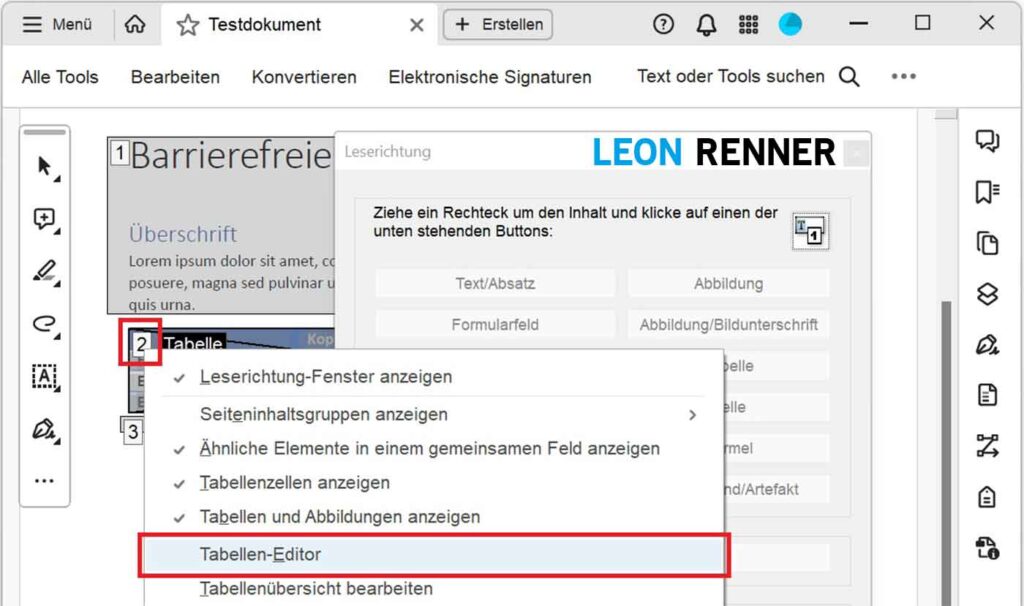
Task: Choose the freehand draw lasso tool
Action: click(x=45, y=323)
